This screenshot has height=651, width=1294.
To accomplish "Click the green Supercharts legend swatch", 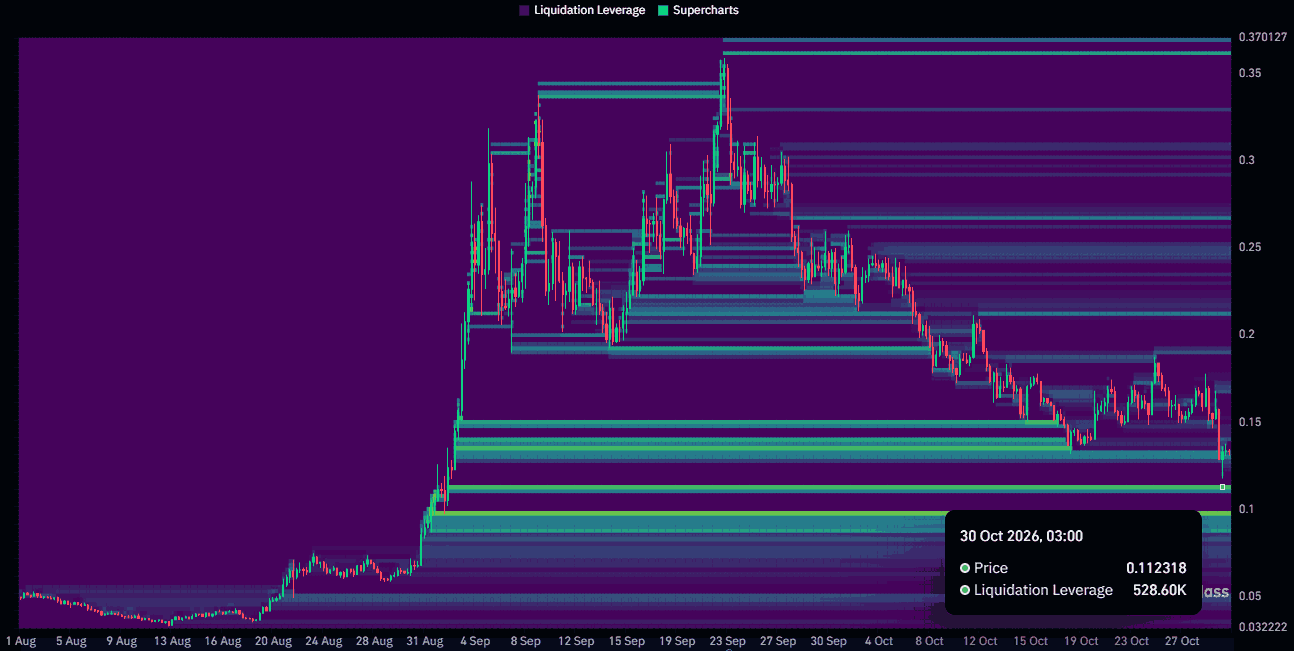I will (x=662, y=10).
